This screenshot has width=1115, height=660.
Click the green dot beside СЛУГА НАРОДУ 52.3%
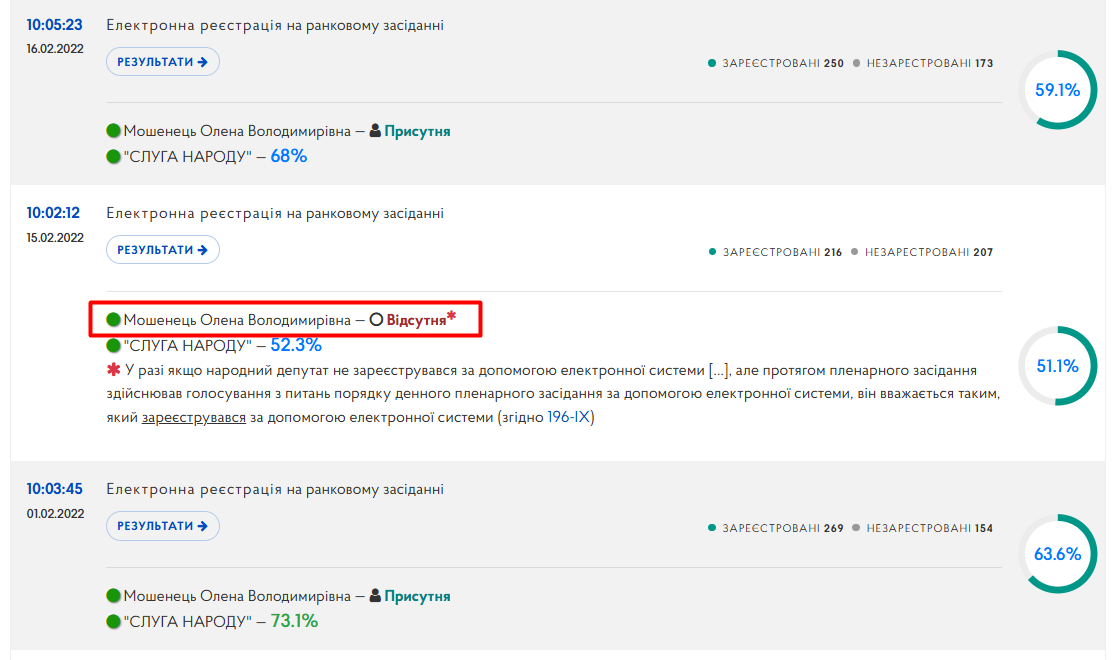[113, 346]
